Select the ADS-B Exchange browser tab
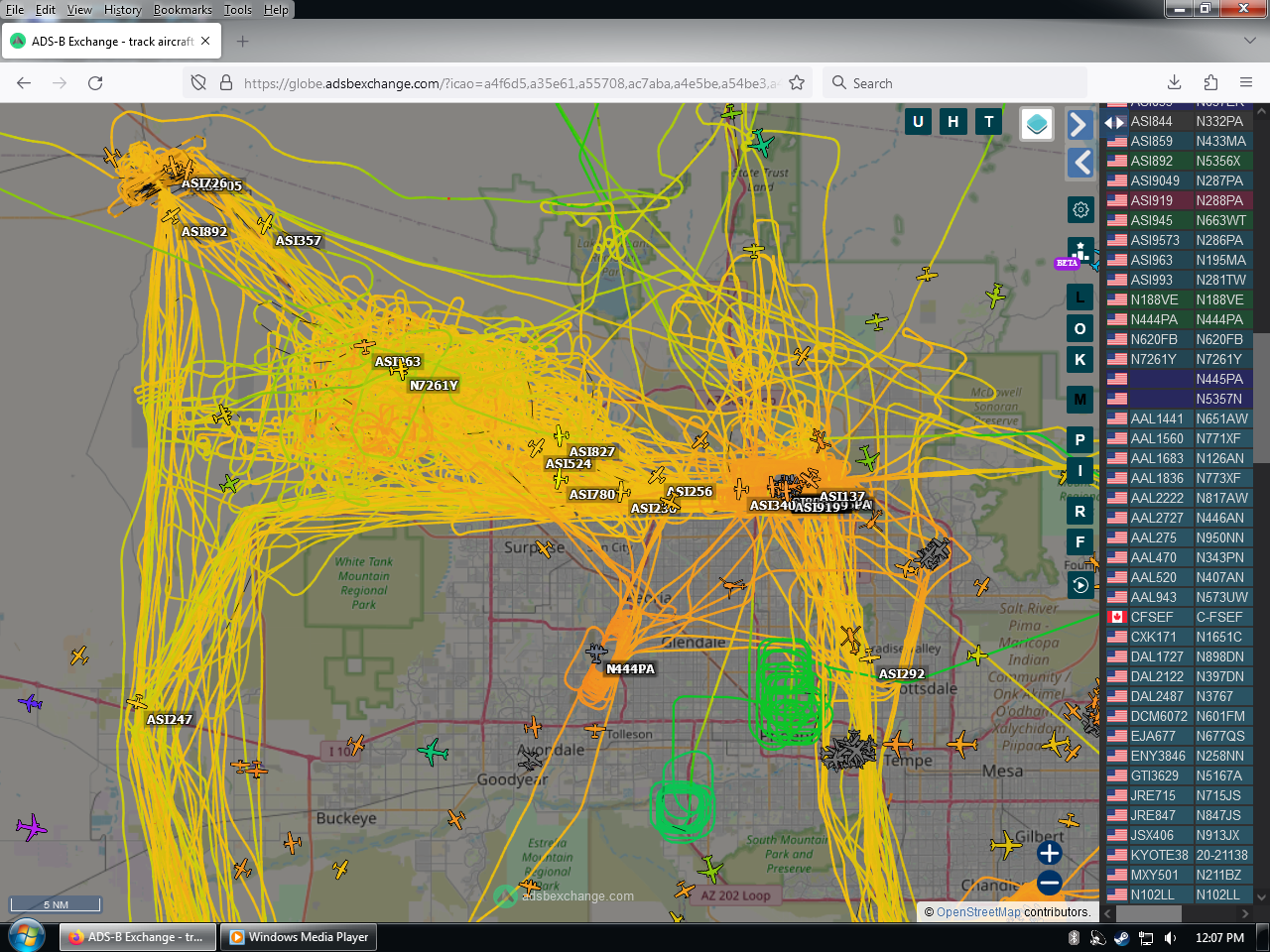Screen dimensions: 1270x952 pos(112,42)
